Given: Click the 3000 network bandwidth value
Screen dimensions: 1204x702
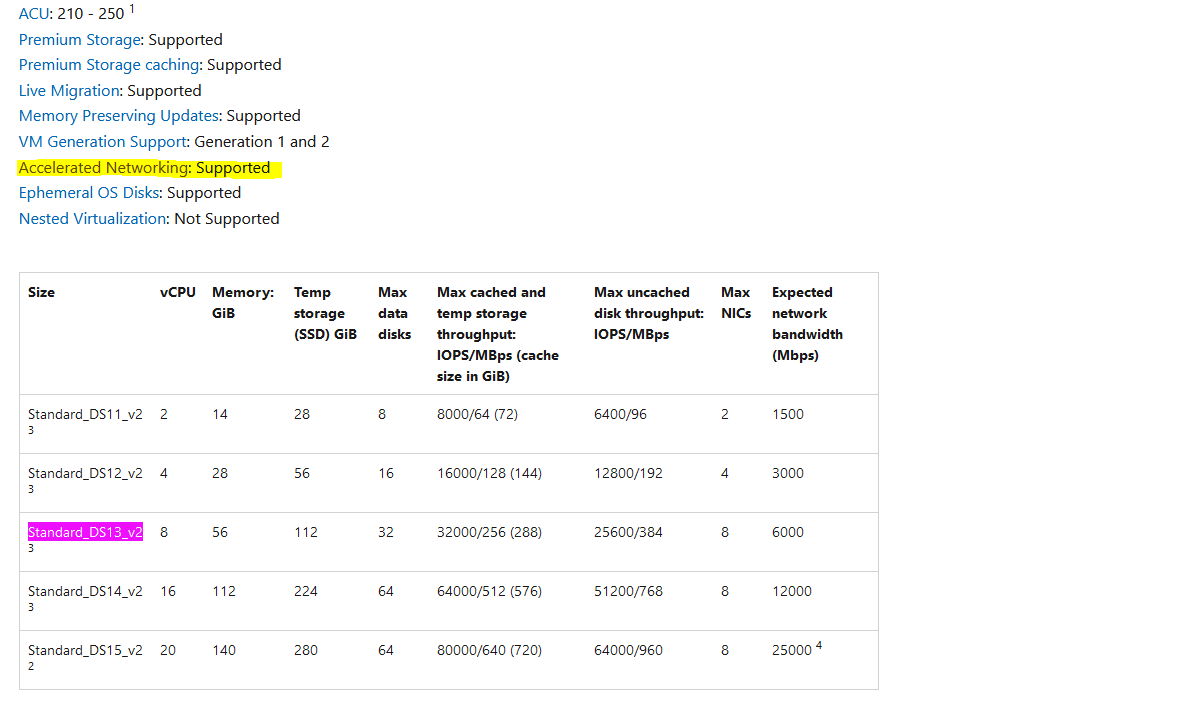Looking at the screenshot, I should coord(788,473).
